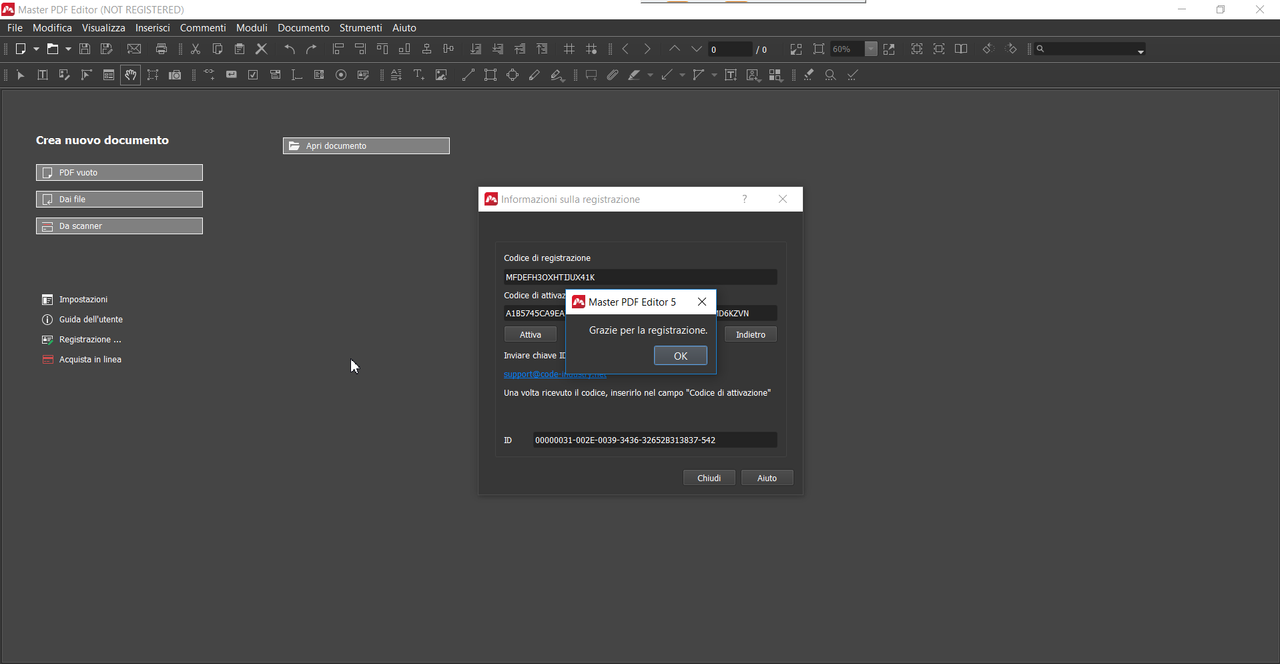Click the Codice di registrazione input field
Screen dimensions: 1280x664
click(x=640, y=277)
